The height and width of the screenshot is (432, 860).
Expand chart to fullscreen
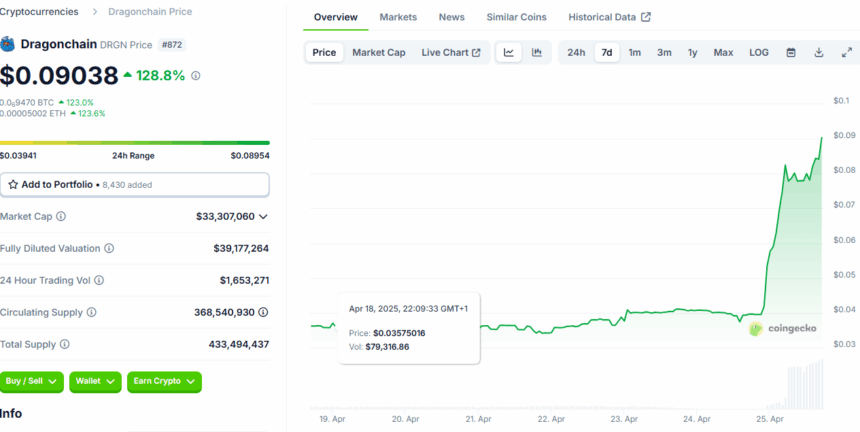846,52
